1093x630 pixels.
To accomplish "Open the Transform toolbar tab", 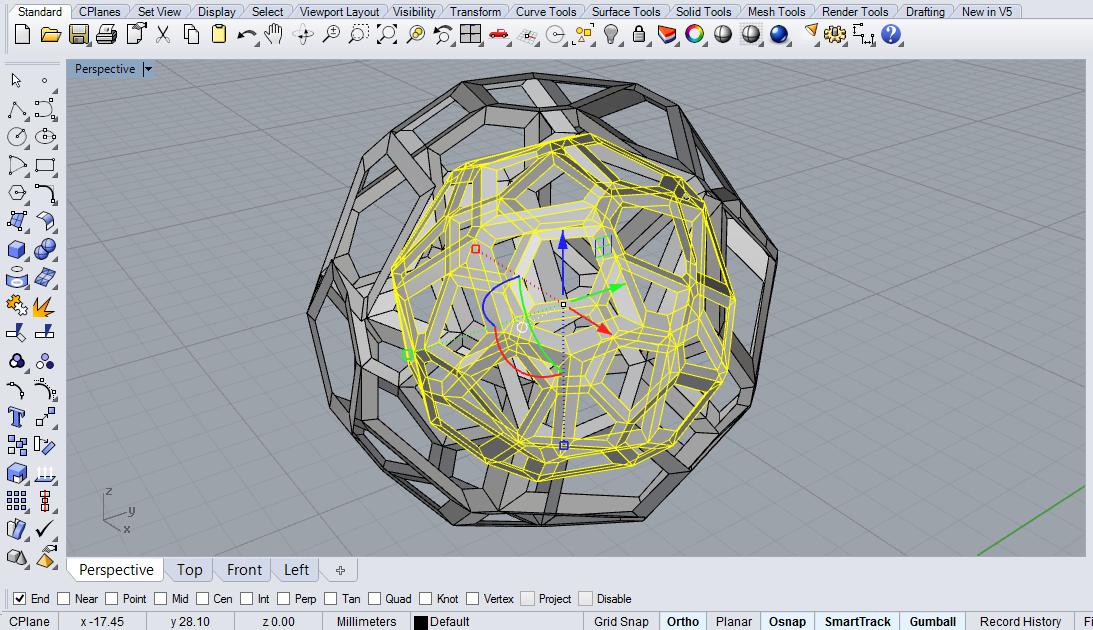I will pyautogui.click(x=475, y=12).
